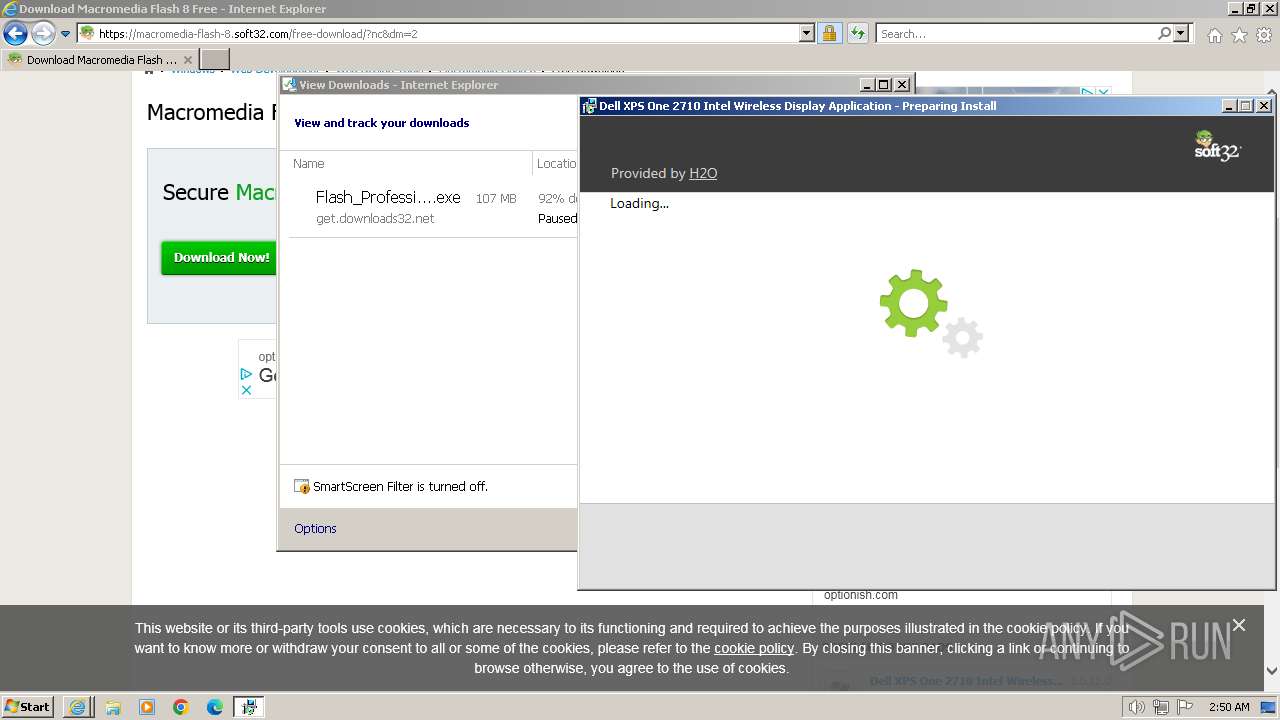The width and height of the screenshot is (1280, 720).
Task: Click the Action Center flag icon
Action: click(1184, 707)
